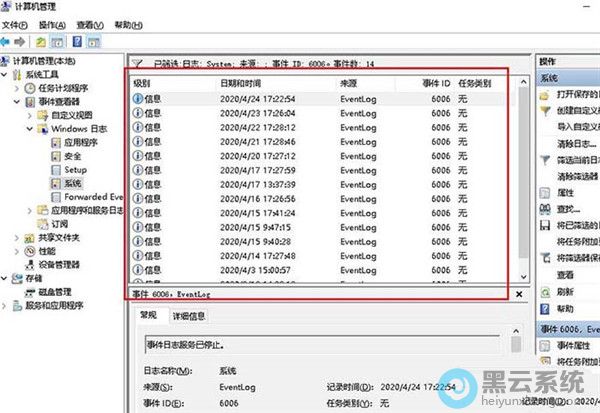This screenshot has height=413, width=600.
Task: Open the 操作 menu
Action: [x=47, y=24]
